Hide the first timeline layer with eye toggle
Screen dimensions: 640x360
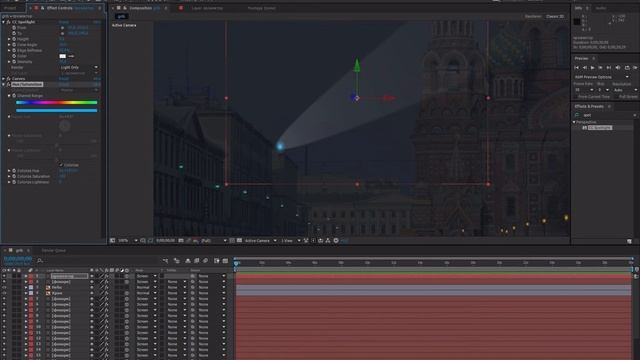pyautogui.click(x=4, y=276)
